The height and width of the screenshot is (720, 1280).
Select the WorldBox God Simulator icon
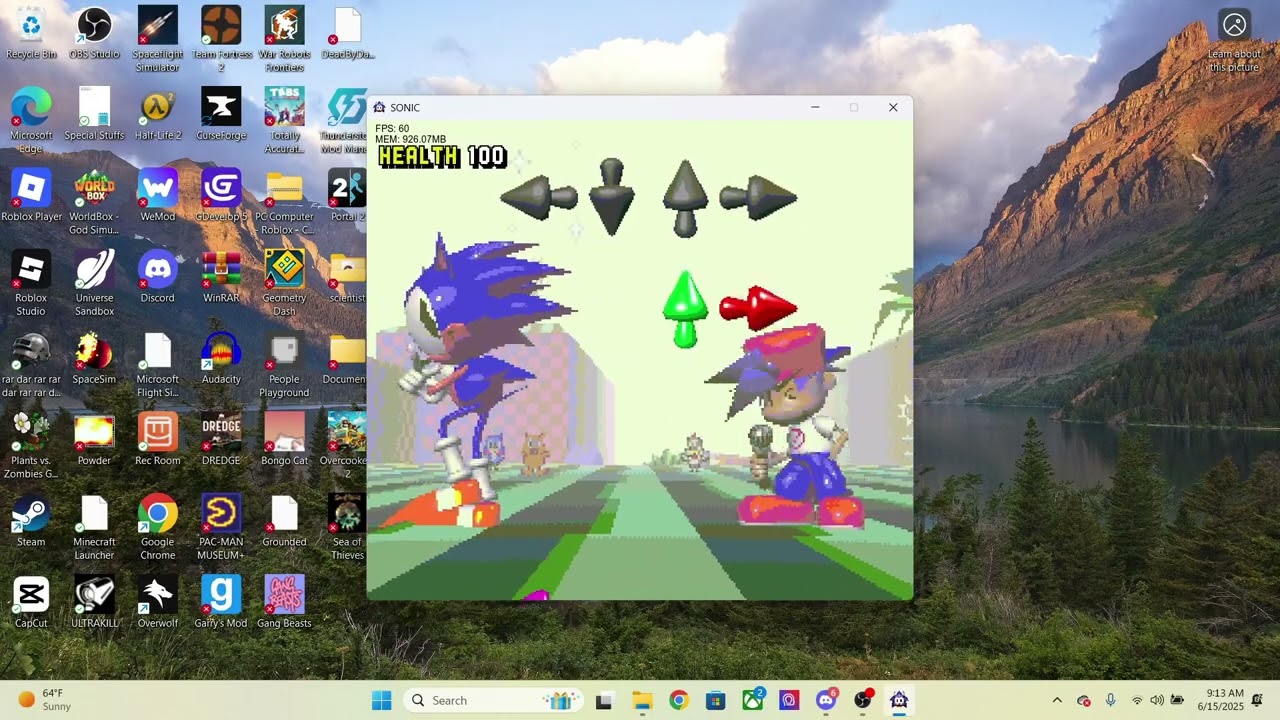pyautogui.click(x=94, y=201)
